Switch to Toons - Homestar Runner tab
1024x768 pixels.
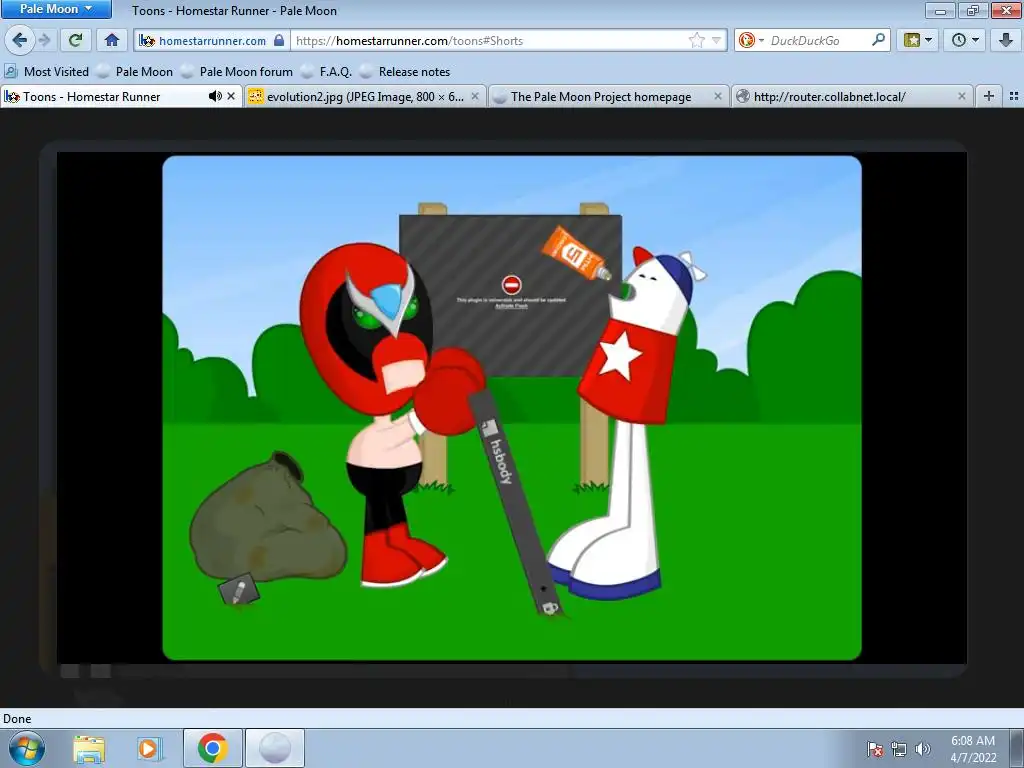(x=121, y=97)
